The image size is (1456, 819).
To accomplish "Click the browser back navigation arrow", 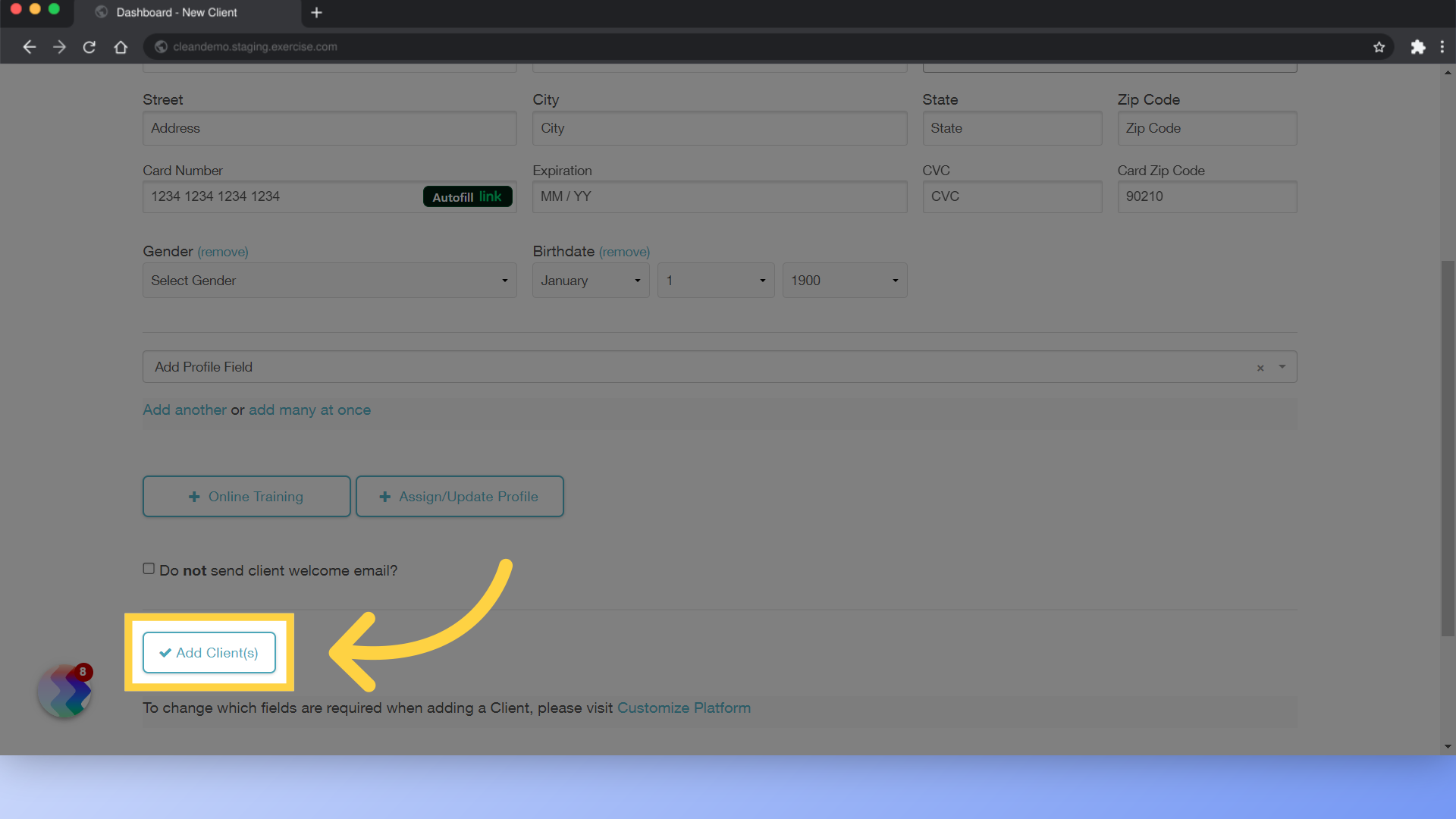I will coord(29,46).
